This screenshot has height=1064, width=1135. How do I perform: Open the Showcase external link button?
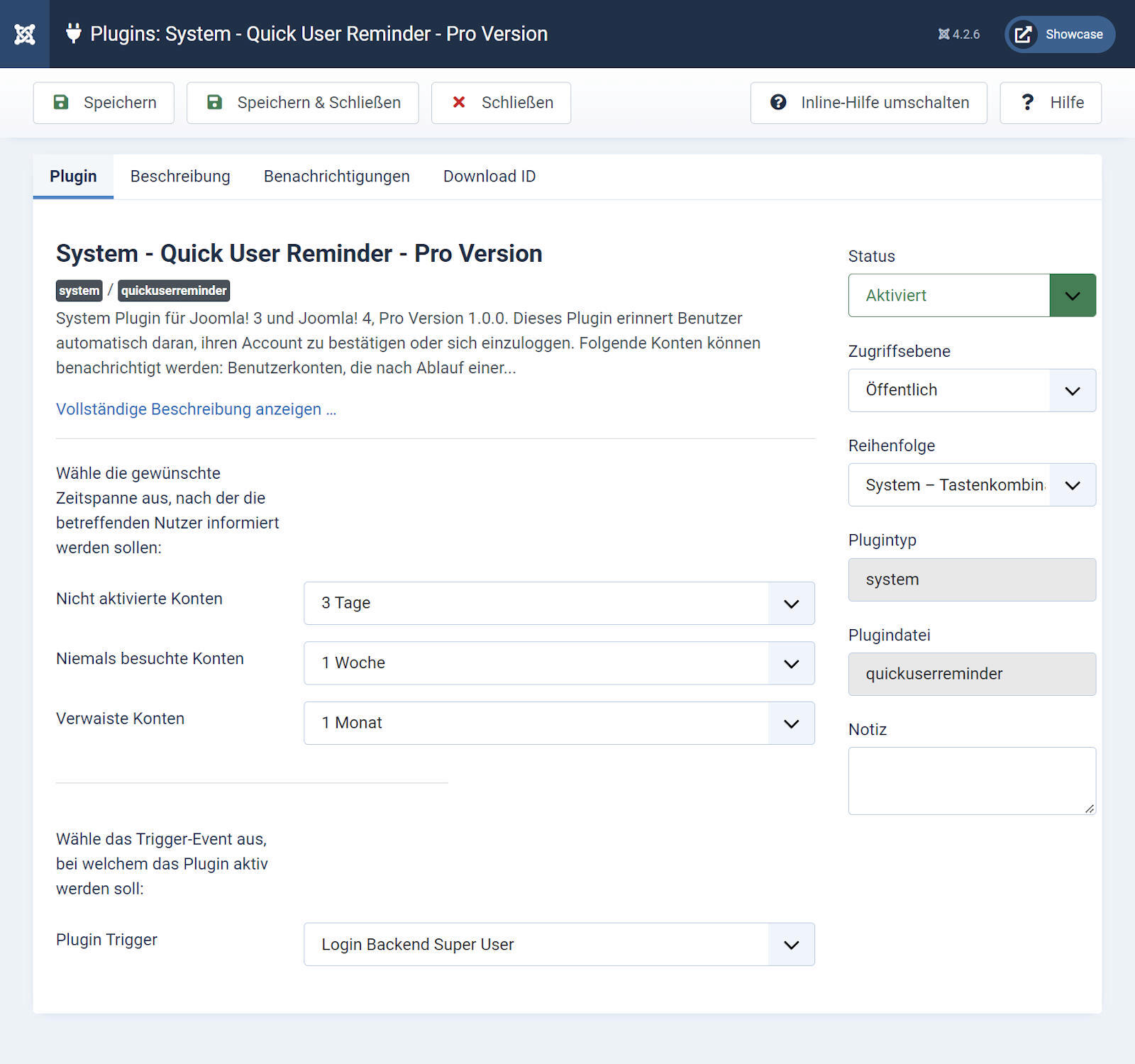tap(1059, 34)
